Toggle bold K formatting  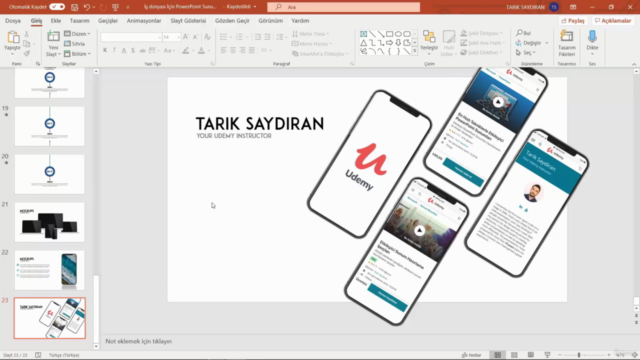105,50
